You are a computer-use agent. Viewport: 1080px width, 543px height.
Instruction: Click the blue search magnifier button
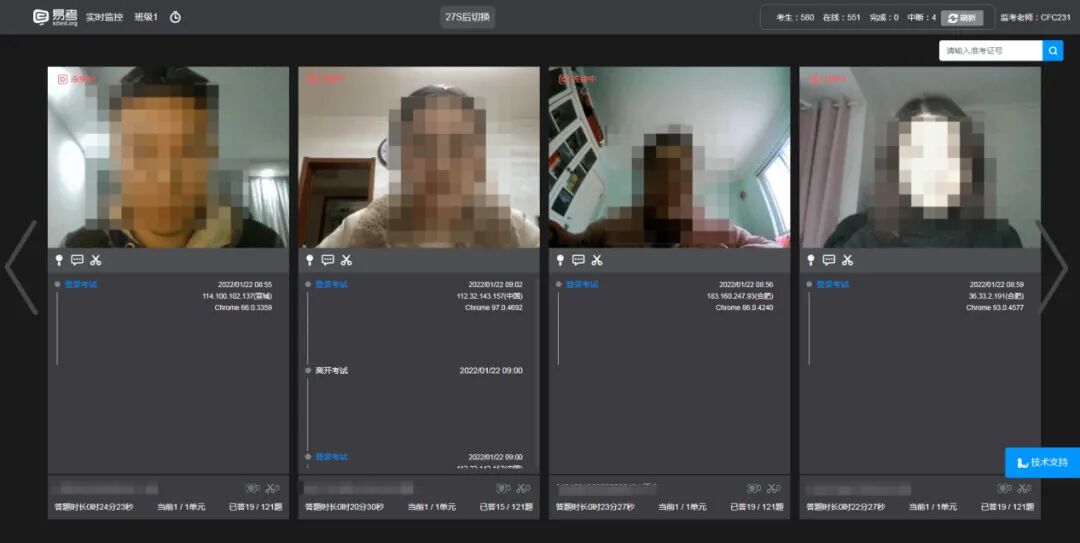pyautogui.click(x=1052, y=50)
